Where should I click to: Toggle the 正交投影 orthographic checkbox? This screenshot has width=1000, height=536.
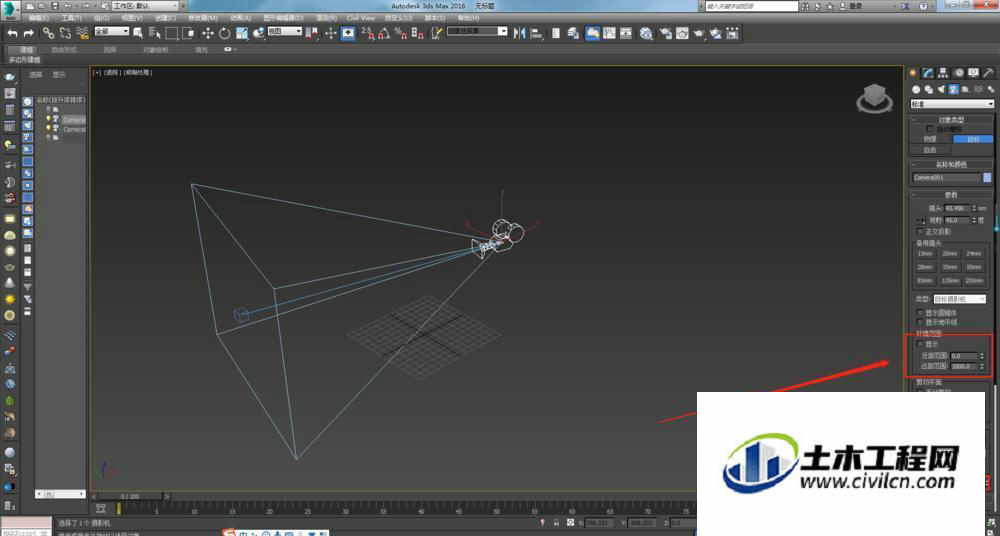[x=920, y=231]
